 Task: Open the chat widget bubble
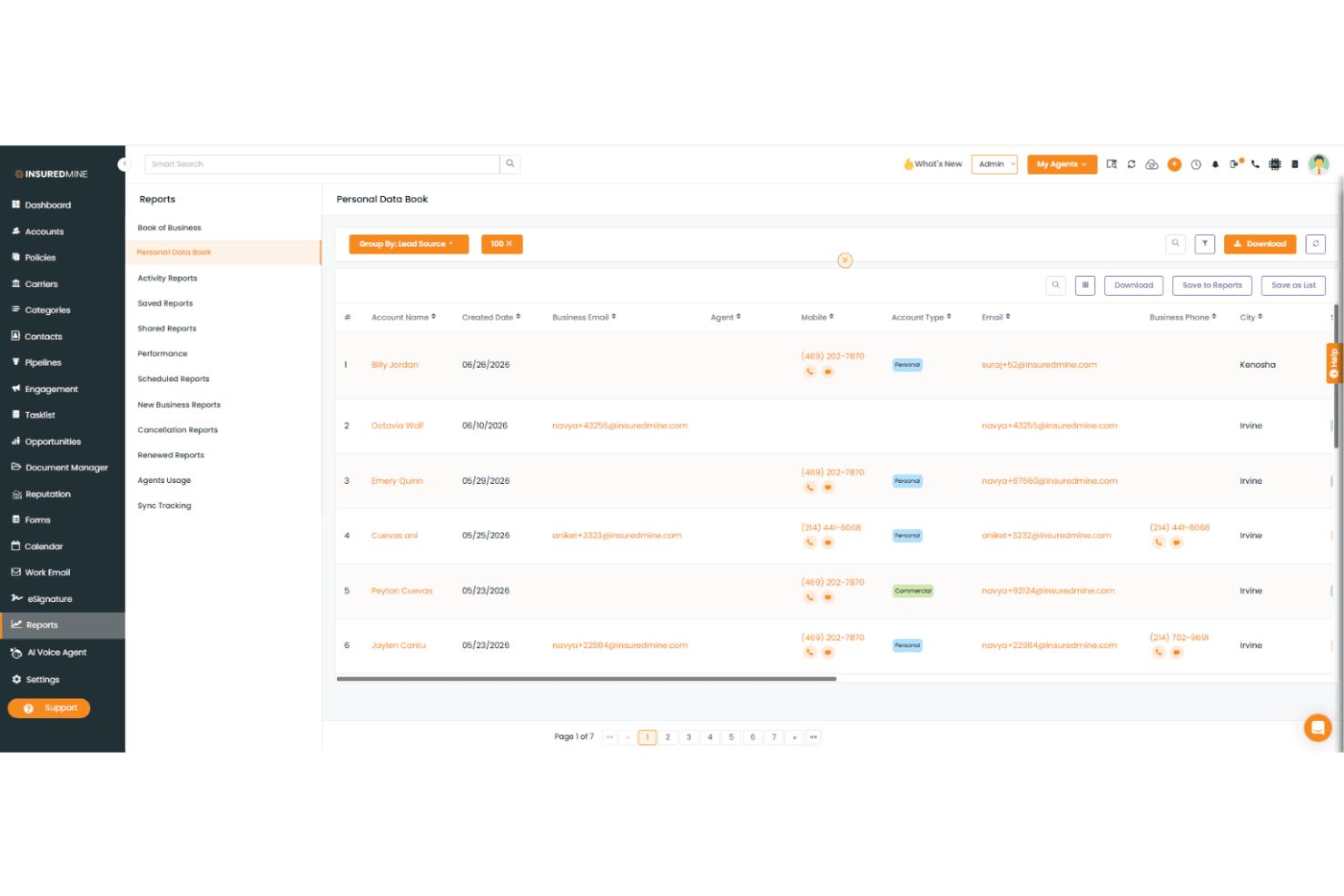point(1318,728)
